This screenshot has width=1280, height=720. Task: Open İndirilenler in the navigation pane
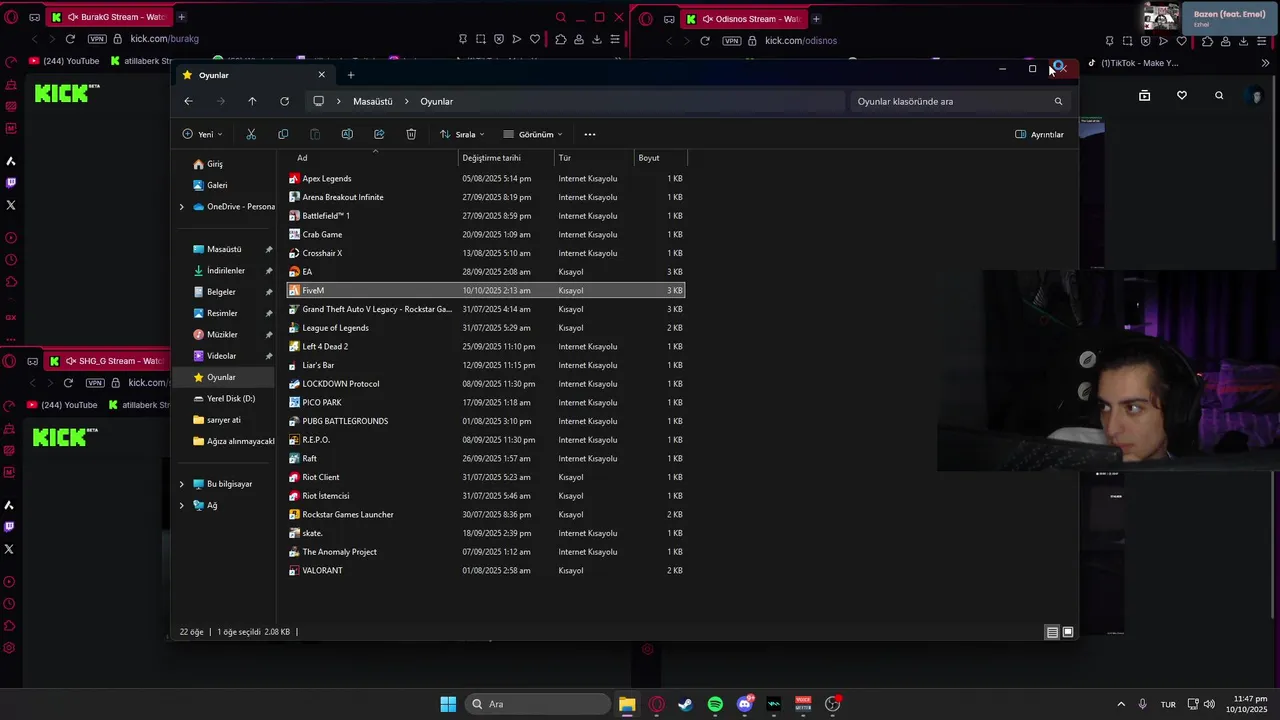[225, 271]
